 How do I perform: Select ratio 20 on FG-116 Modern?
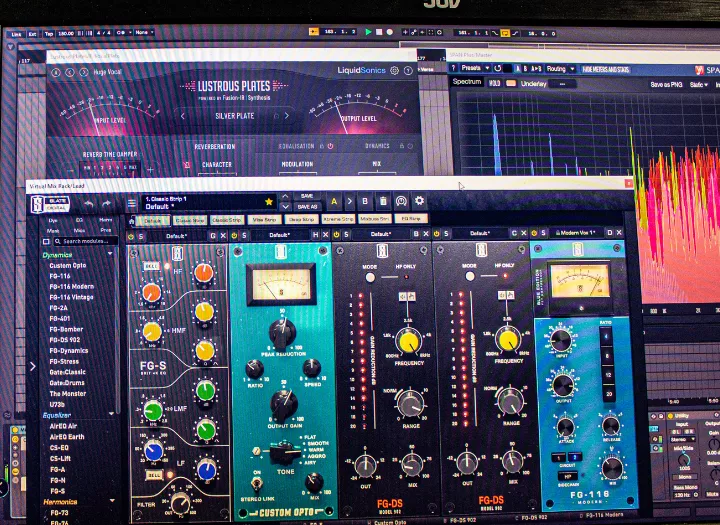(x=608, y=394)
